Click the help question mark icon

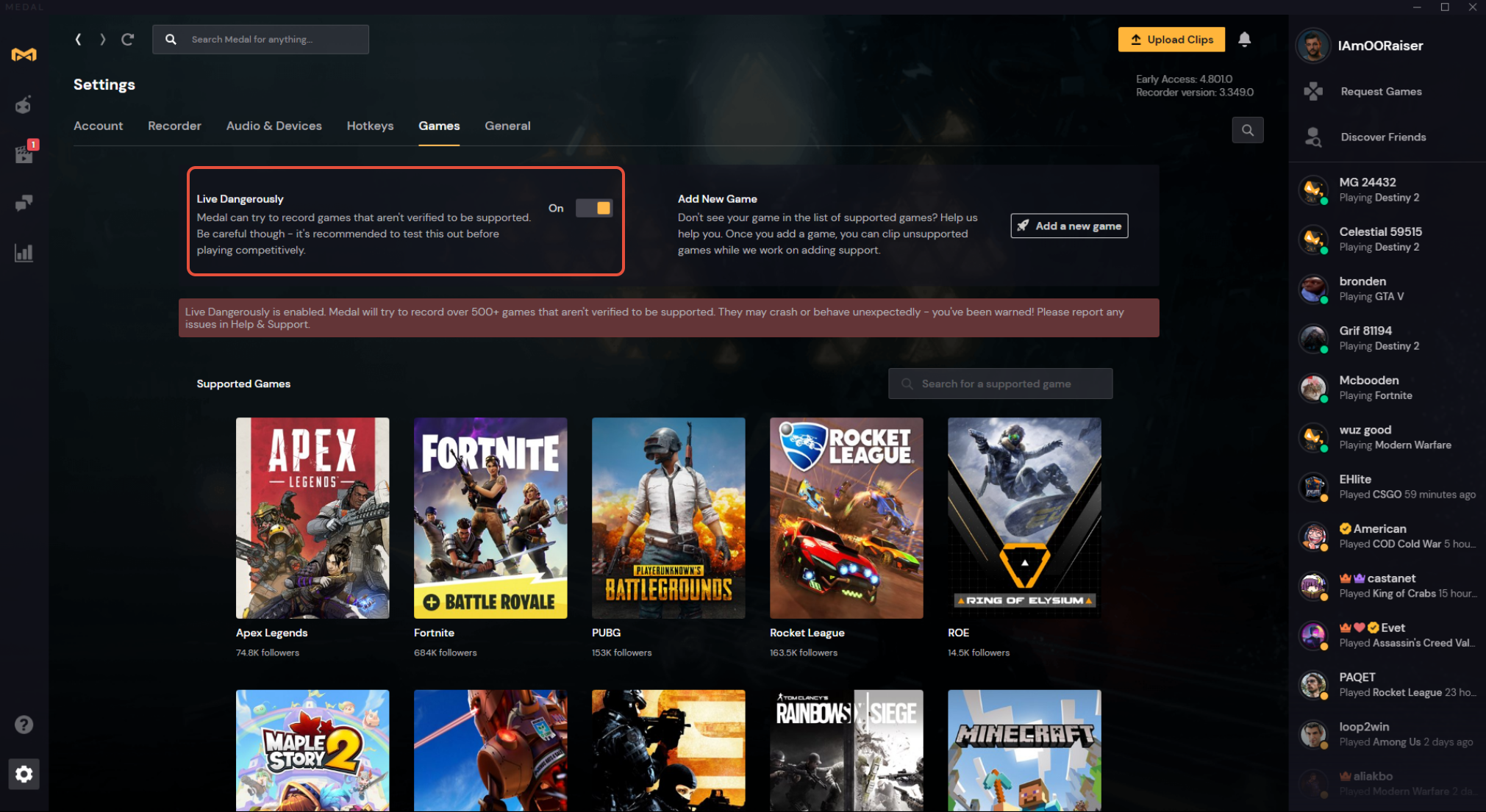pyautogui.click(x=24, y=725)
